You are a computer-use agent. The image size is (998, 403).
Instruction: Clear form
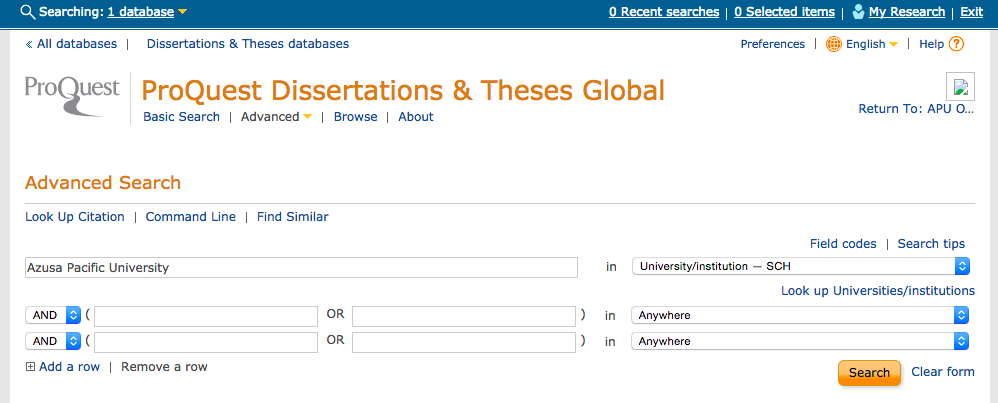click(x=943, y=372)
